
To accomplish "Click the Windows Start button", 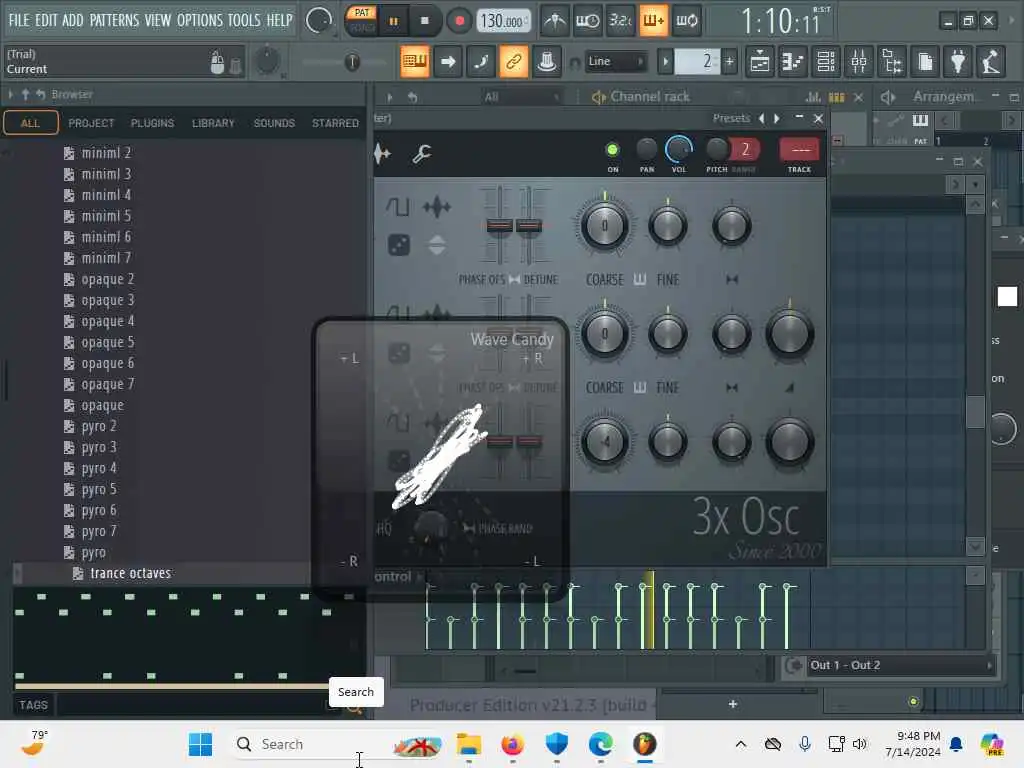I will pos(200,744).
